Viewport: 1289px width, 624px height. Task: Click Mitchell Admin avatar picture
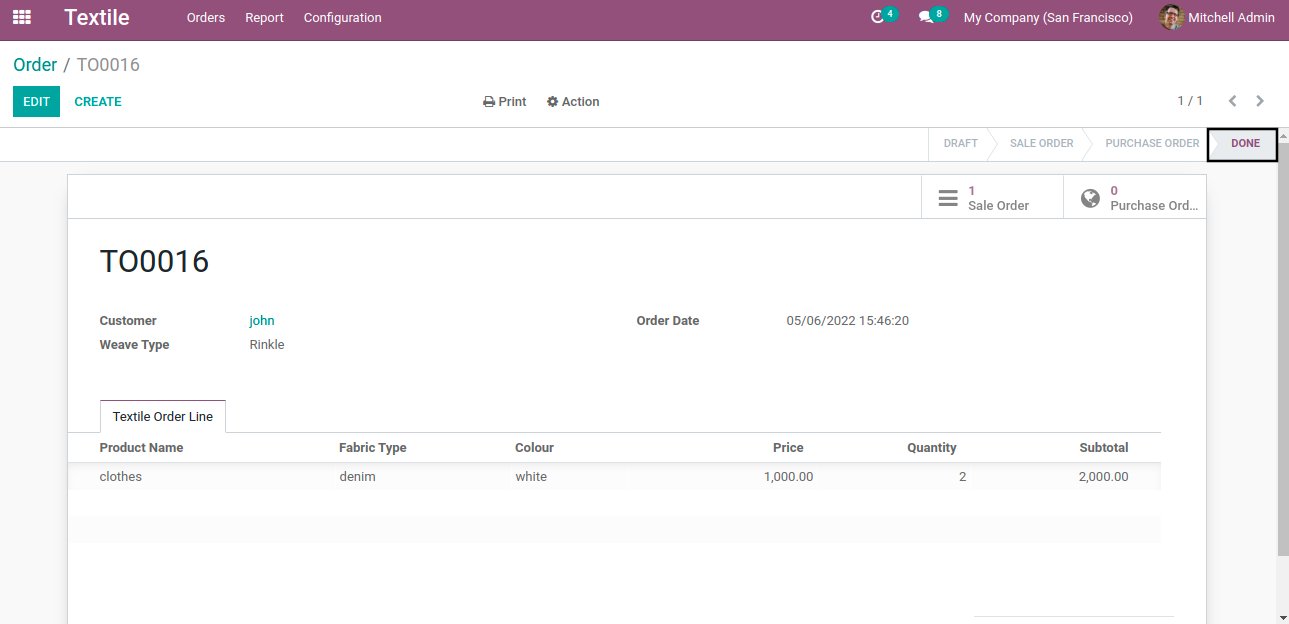coord(1171,17)
